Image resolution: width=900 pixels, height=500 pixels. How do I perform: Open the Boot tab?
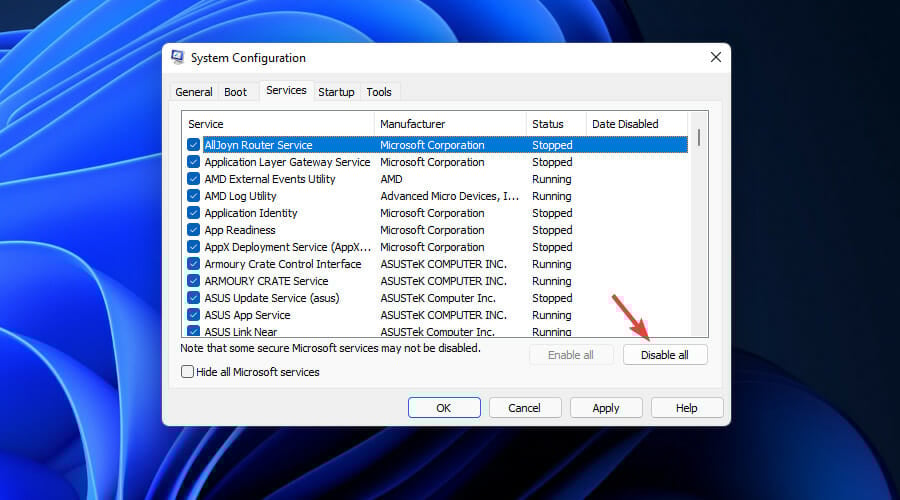(235, 92)
